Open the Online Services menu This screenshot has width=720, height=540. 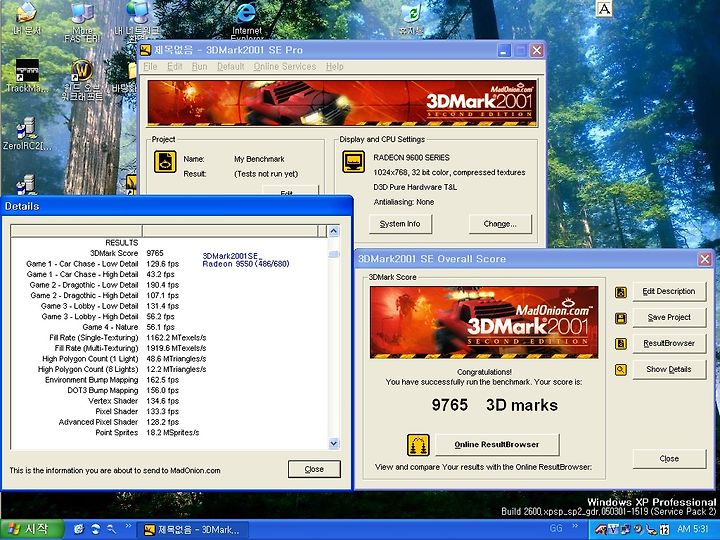pos(285,67)
